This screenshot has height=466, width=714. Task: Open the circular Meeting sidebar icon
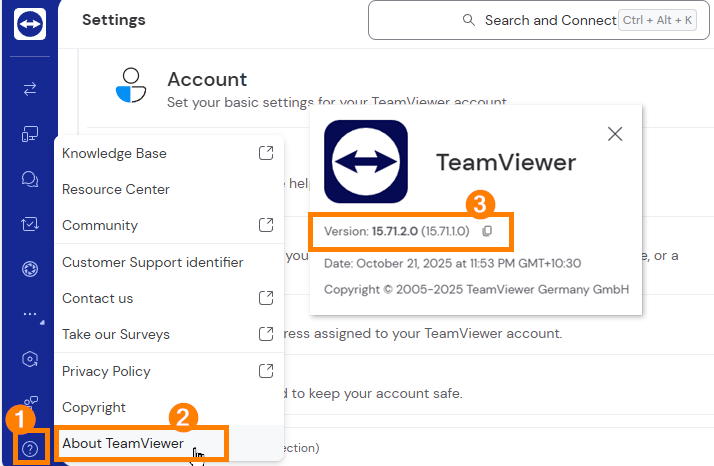tap(30, 269)
